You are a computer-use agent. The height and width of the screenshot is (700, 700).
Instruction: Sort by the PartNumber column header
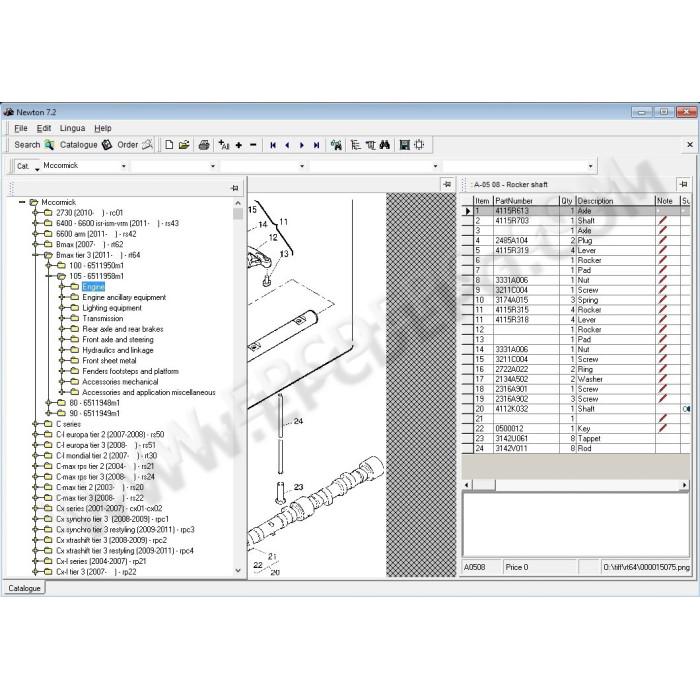click(526, 201)
